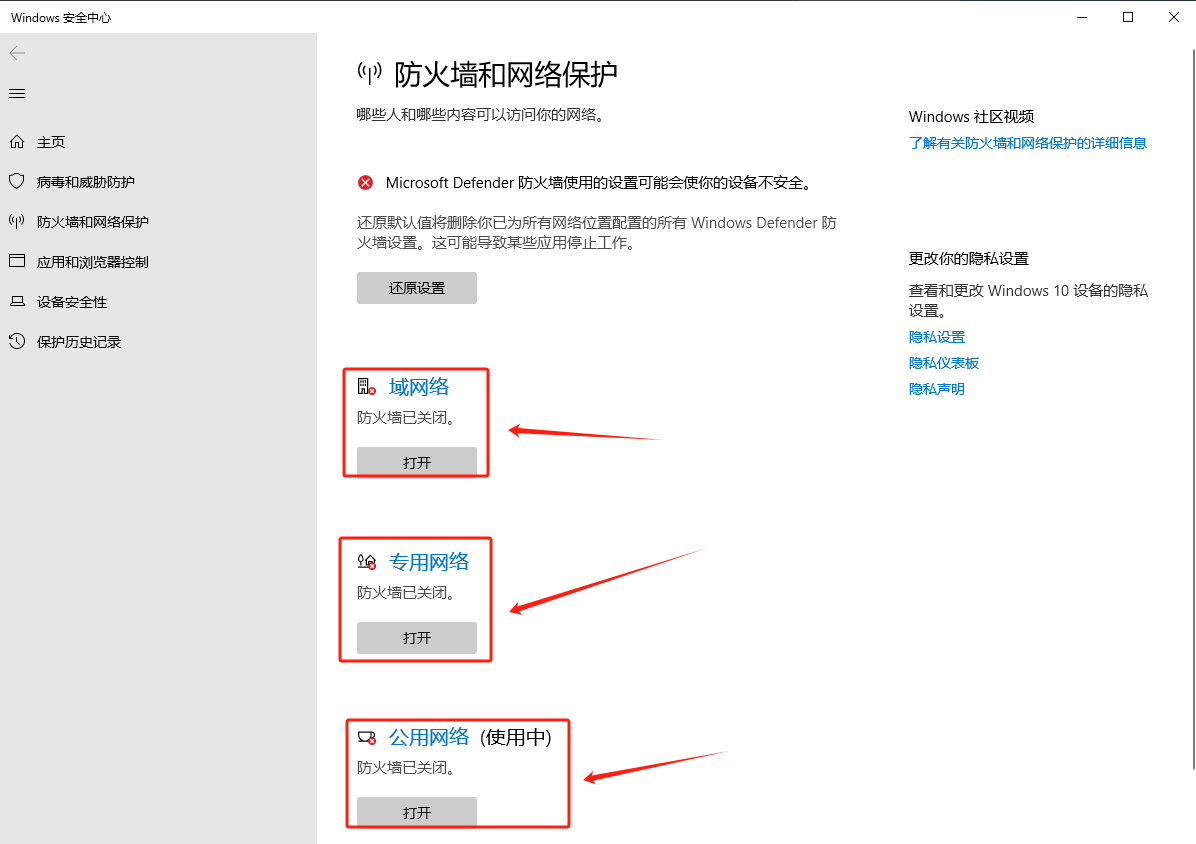
Task: Open the 专用网络 settings link
Action: [429, 563]
